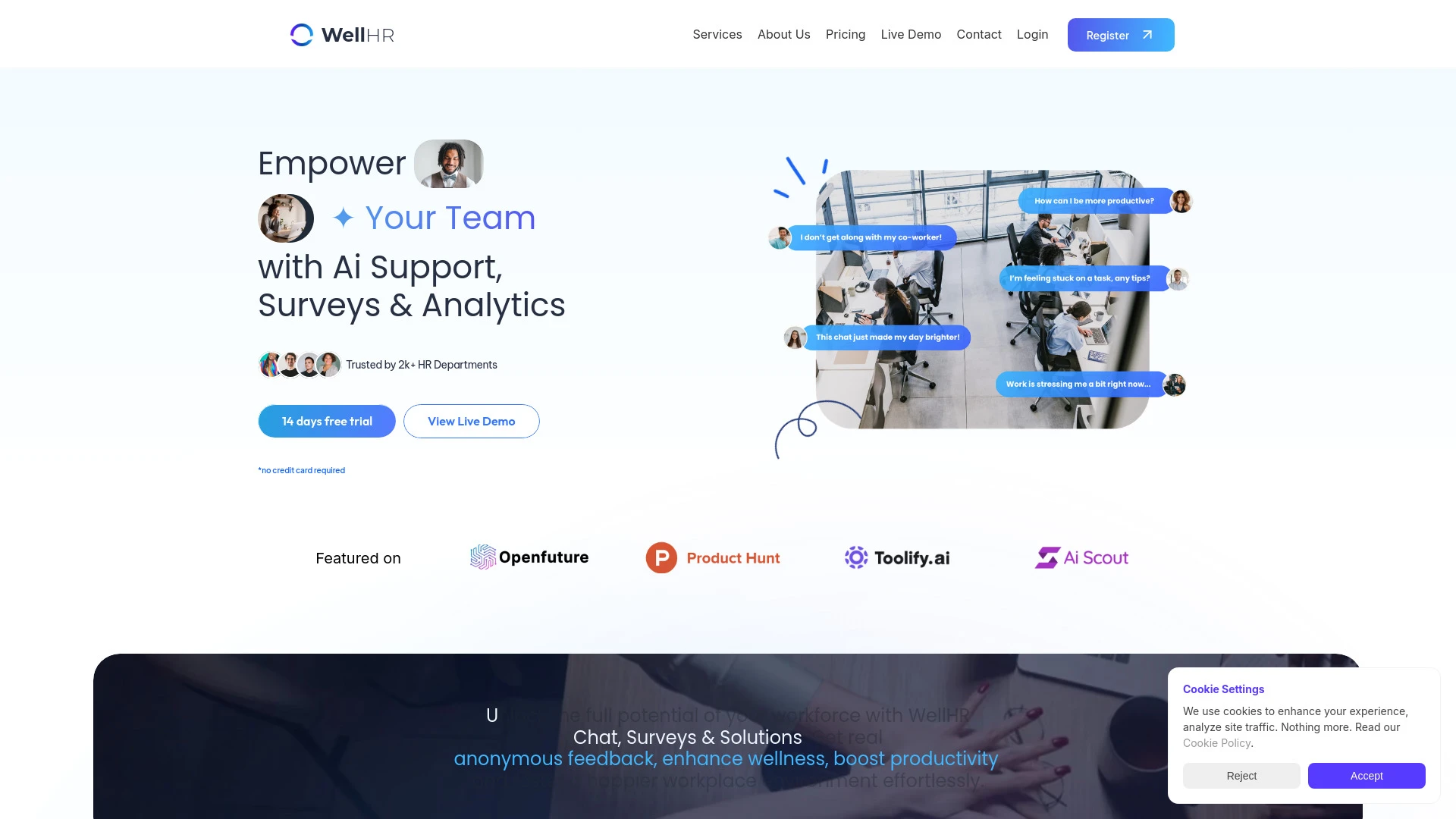Click the View Live Demo button
The height and width of the screenshot is (819, 1456).
click(x=471, y=420)
